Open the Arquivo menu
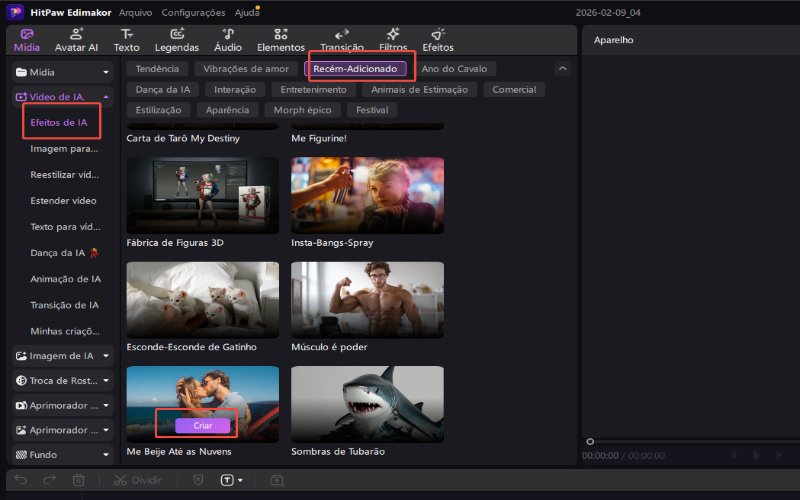The image size is (800, 500). 136,13
